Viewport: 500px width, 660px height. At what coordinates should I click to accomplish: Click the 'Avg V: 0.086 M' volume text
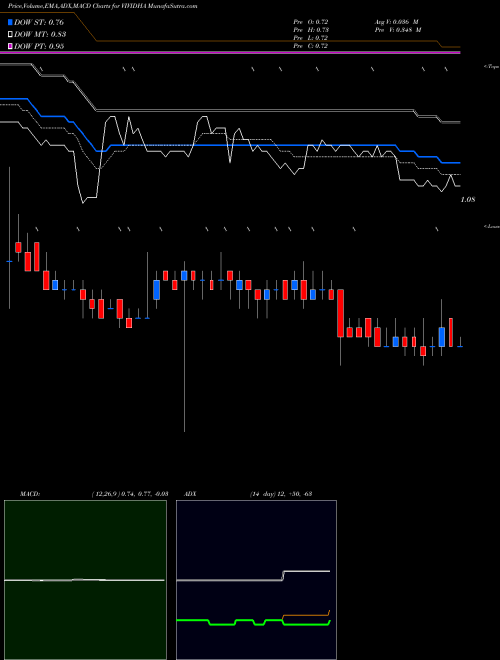[396, 22]
